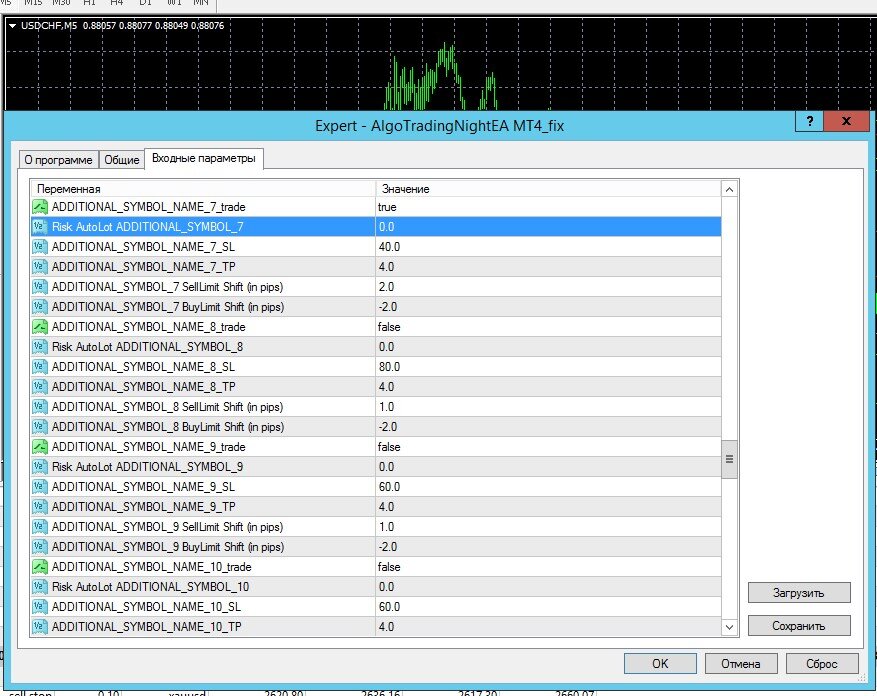The image size is (877, 696).
Task: Collapse the USDCHF,M5 chart header triangle
Action: click(12, 26)
